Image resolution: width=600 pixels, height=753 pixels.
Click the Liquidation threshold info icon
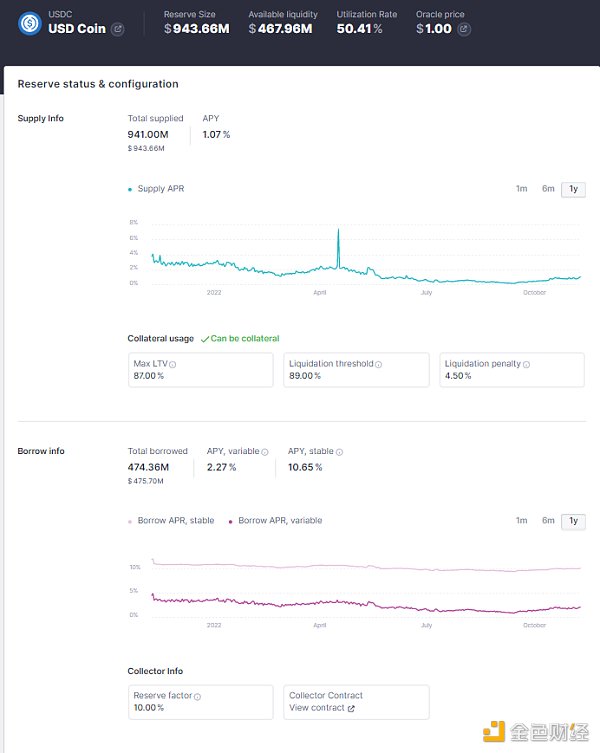378,364
